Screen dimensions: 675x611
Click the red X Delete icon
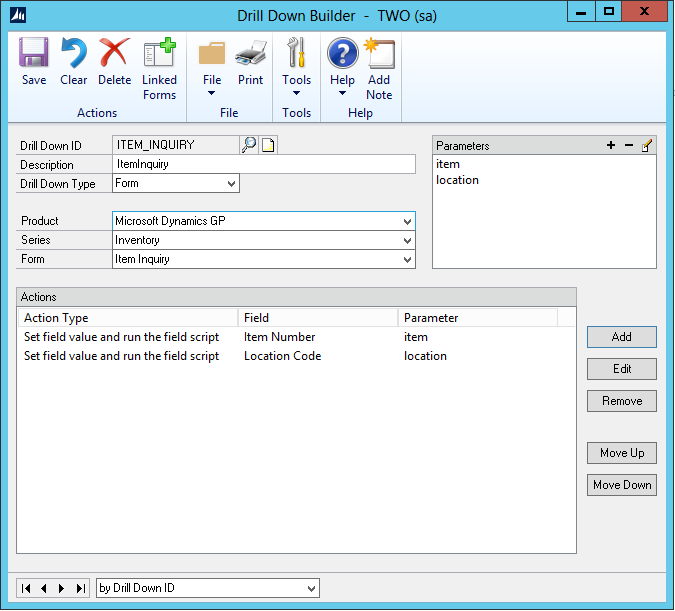(x=114, y=52)
